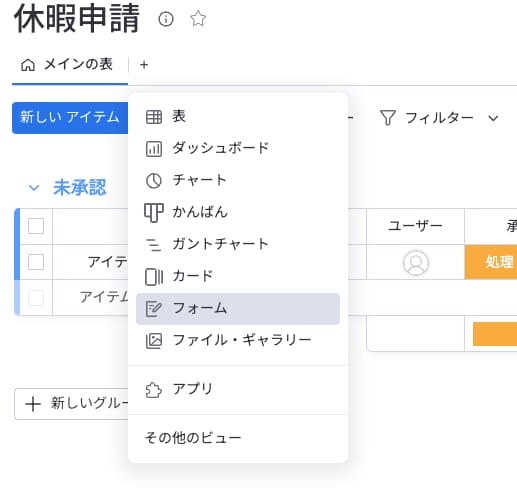Click the card icon beside カード

[x=154, y=277]
